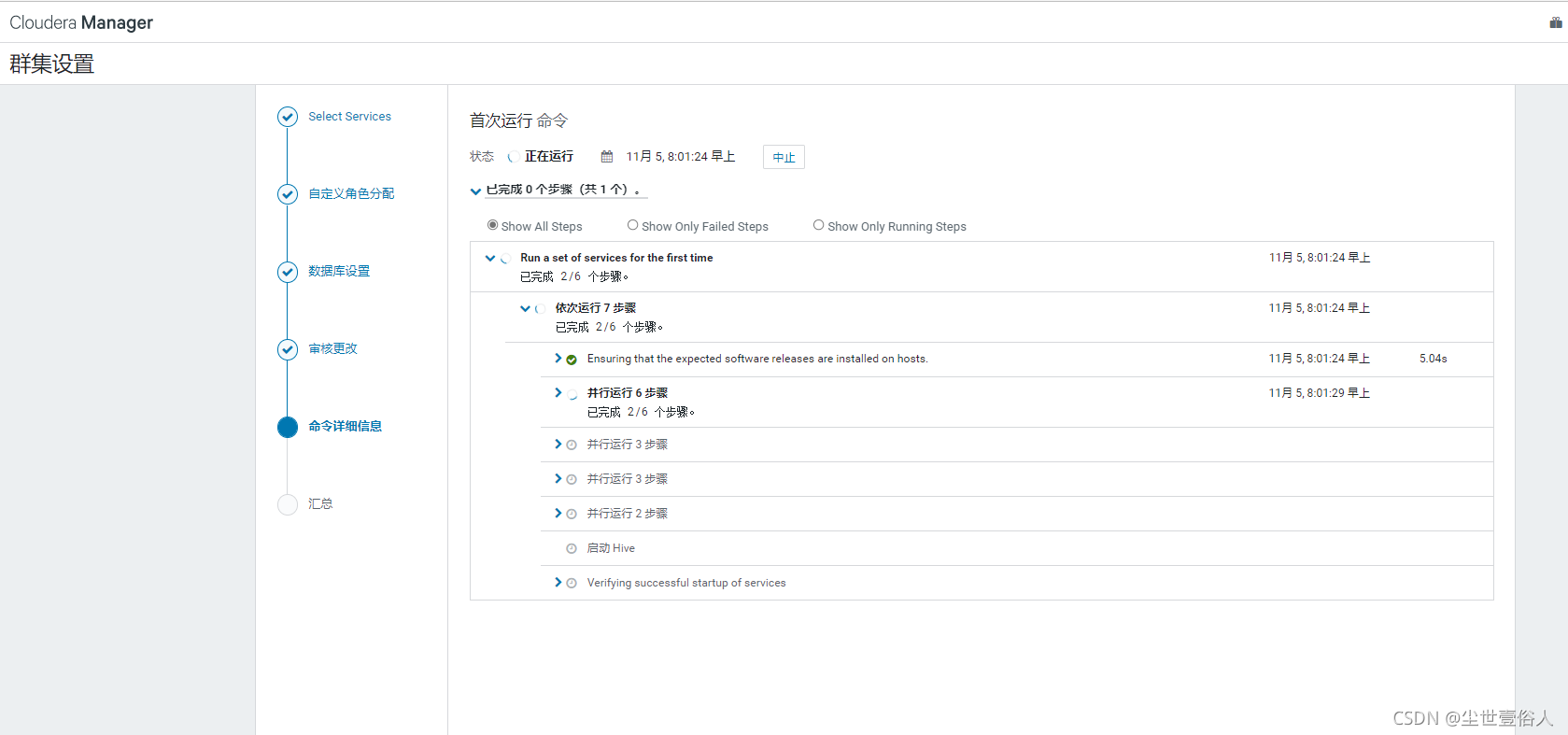Click the active 命令详细信息 step circle
This screenshot has width=1568, height=735.
point(288,427)
